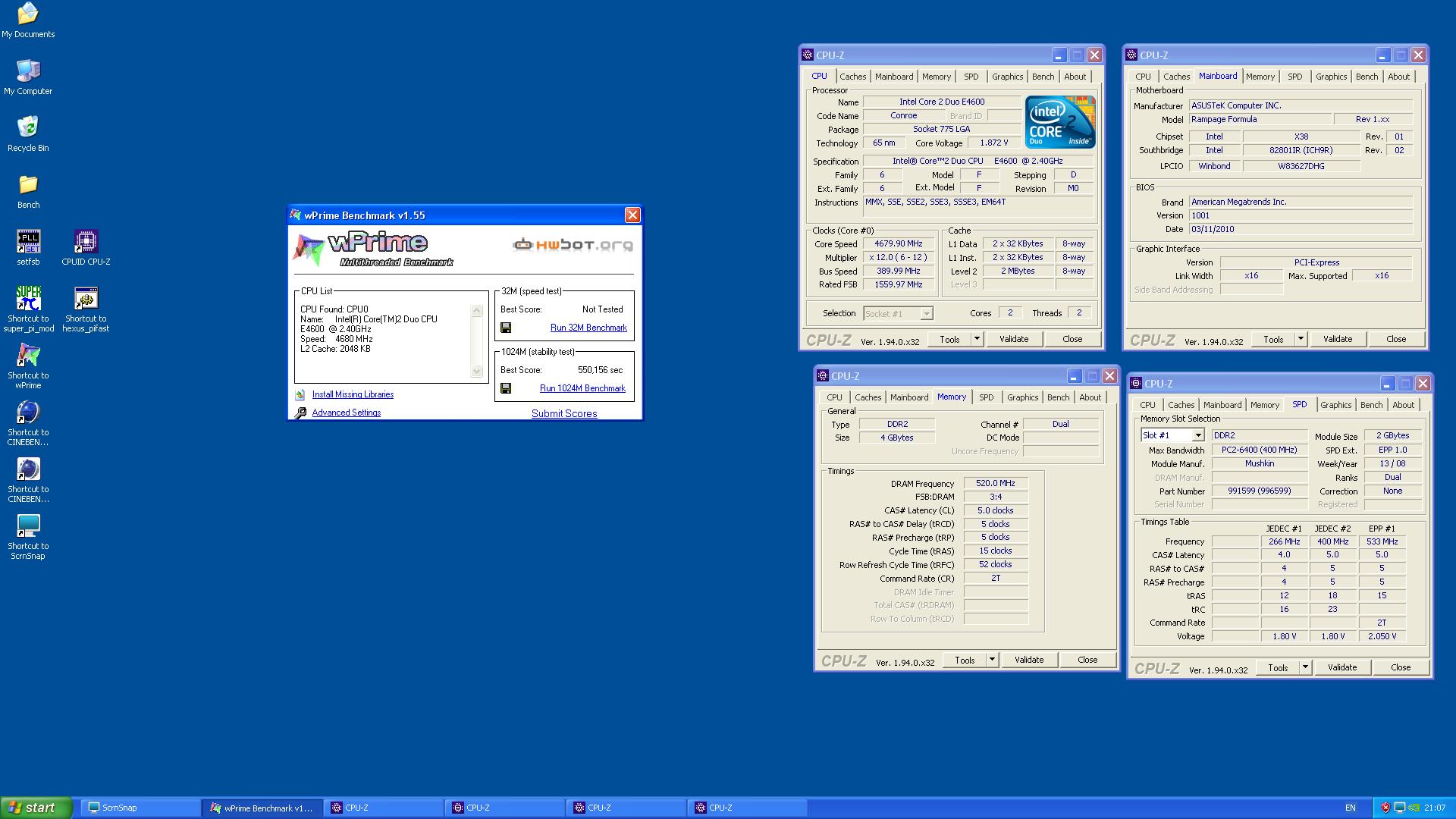This screenshot has width=1456, height=819.
Task: Open SPD tab in Mainboard CPU-Z window
Action: click(x=1294, y=77)
